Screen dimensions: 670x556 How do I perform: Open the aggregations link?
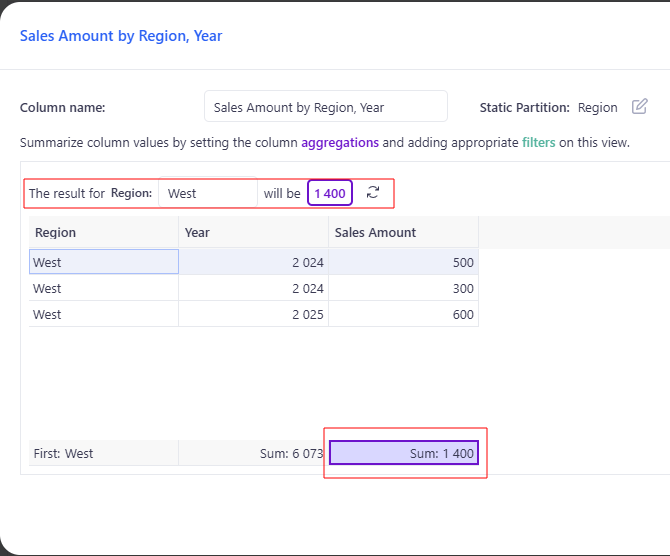[340, 143]
